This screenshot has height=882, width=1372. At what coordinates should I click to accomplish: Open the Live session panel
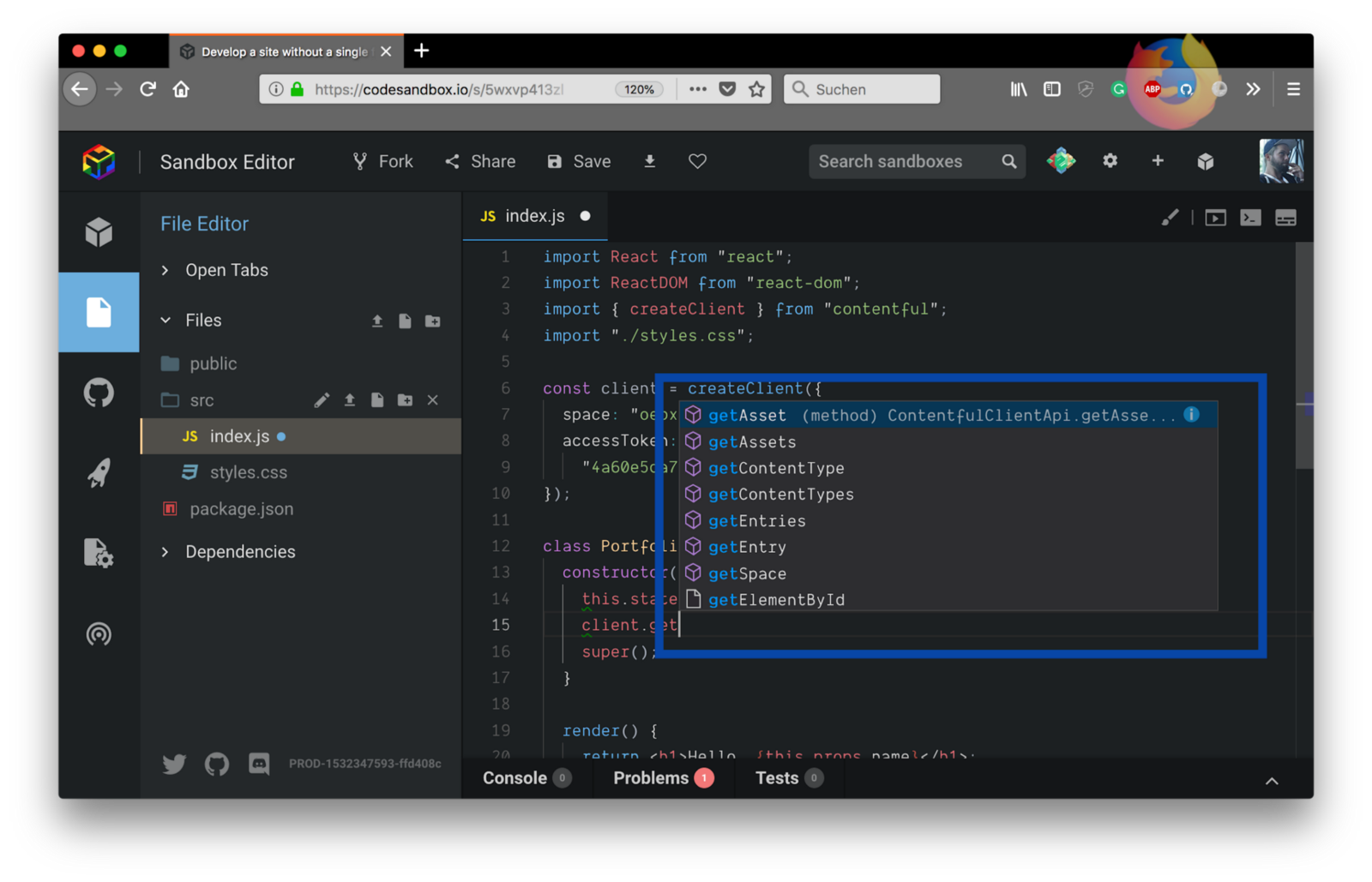(99, 634)
